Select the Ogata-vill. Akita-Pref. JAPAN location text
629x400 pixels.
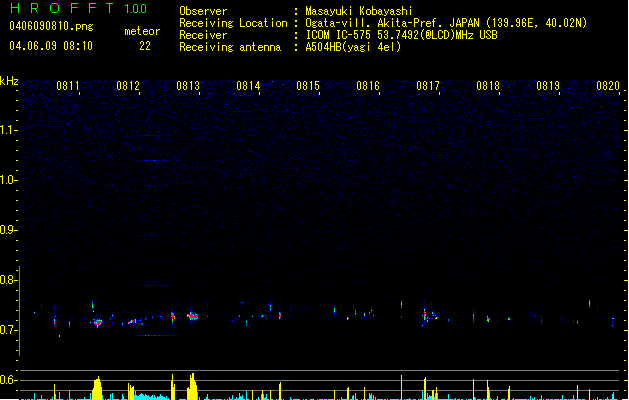446,23
